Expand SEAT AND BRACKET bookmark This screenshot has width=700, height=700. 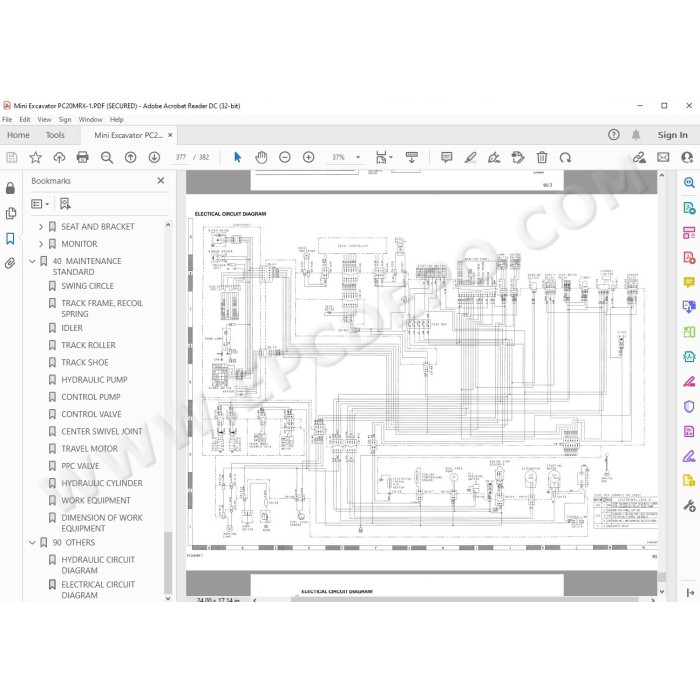click(x=41, y=227)
